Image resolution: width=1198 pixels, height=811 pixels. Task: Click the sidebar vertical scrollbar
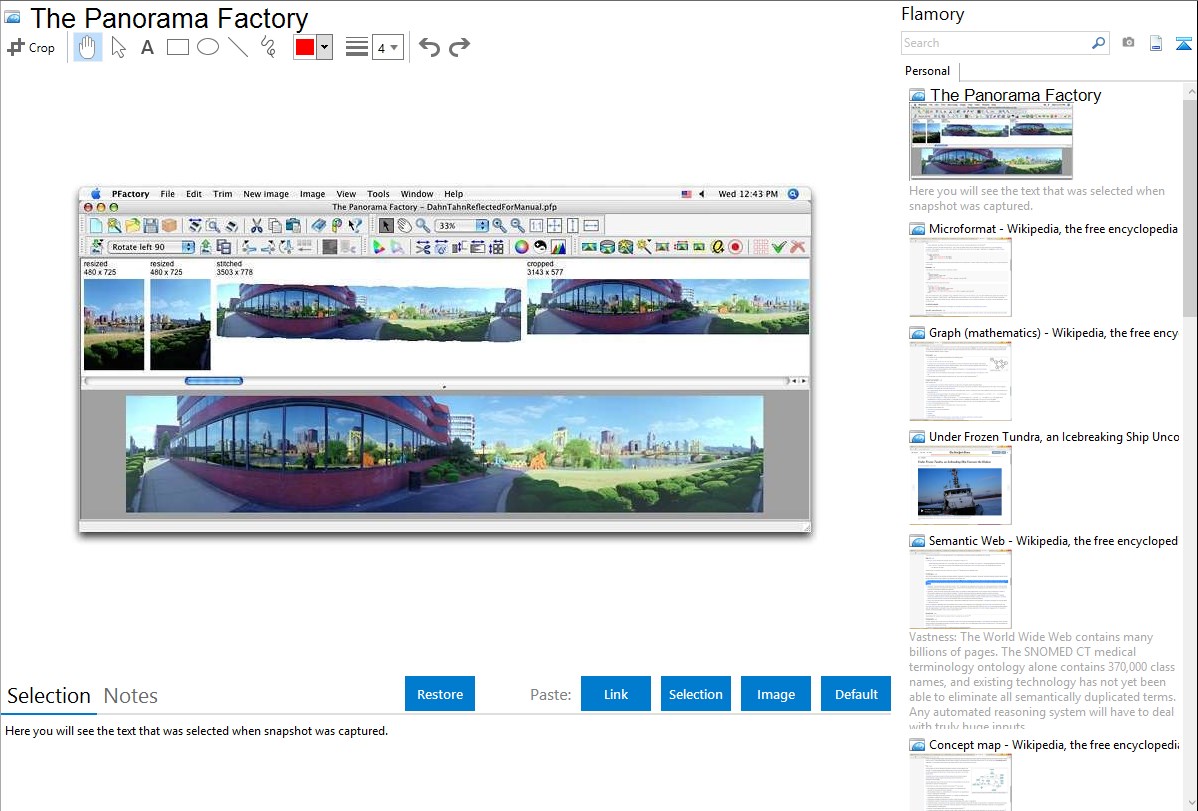(1190, 206)
